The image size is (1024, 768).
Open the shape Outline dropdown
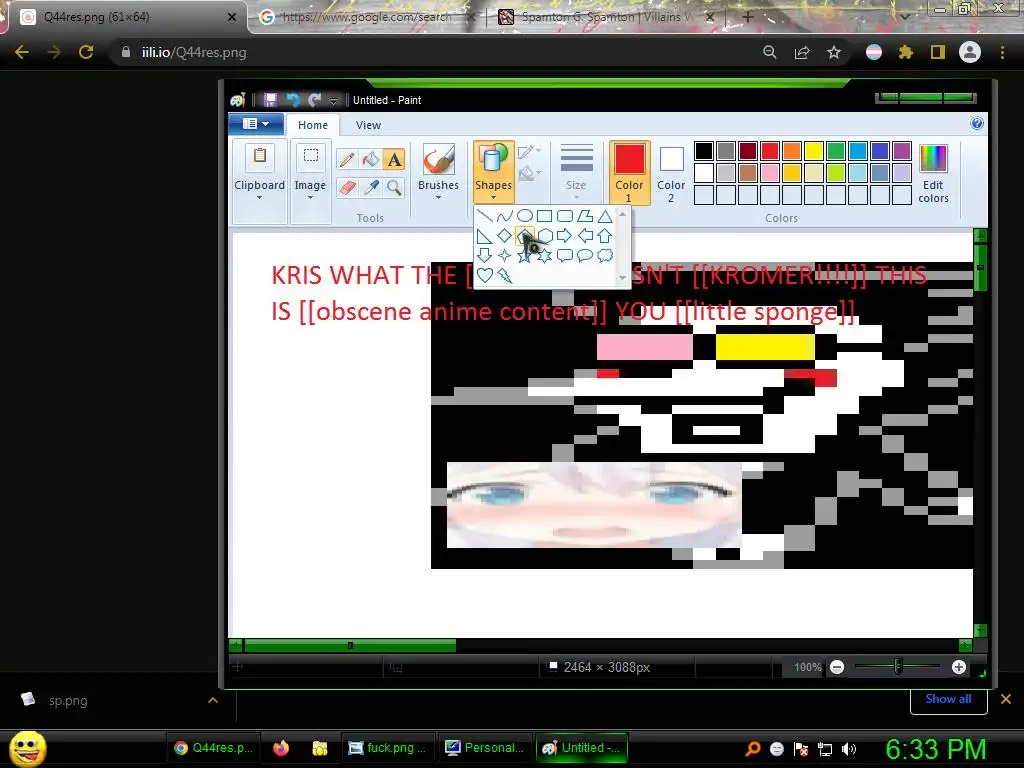pos(530,153)
